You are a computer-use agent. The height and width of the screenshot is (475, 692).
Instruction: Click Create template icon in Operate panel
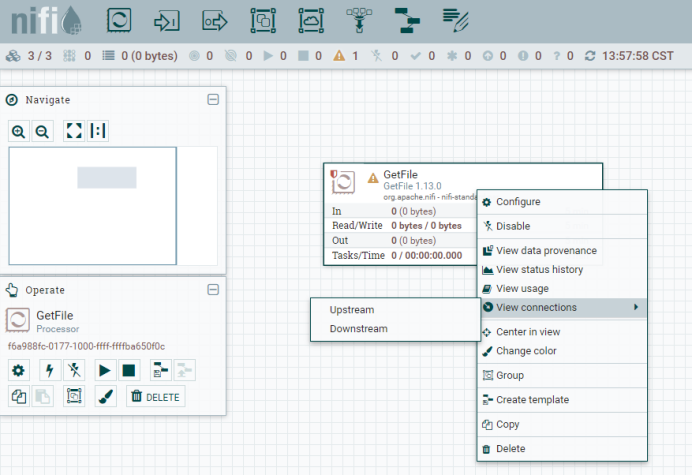(x=161, y=370)
